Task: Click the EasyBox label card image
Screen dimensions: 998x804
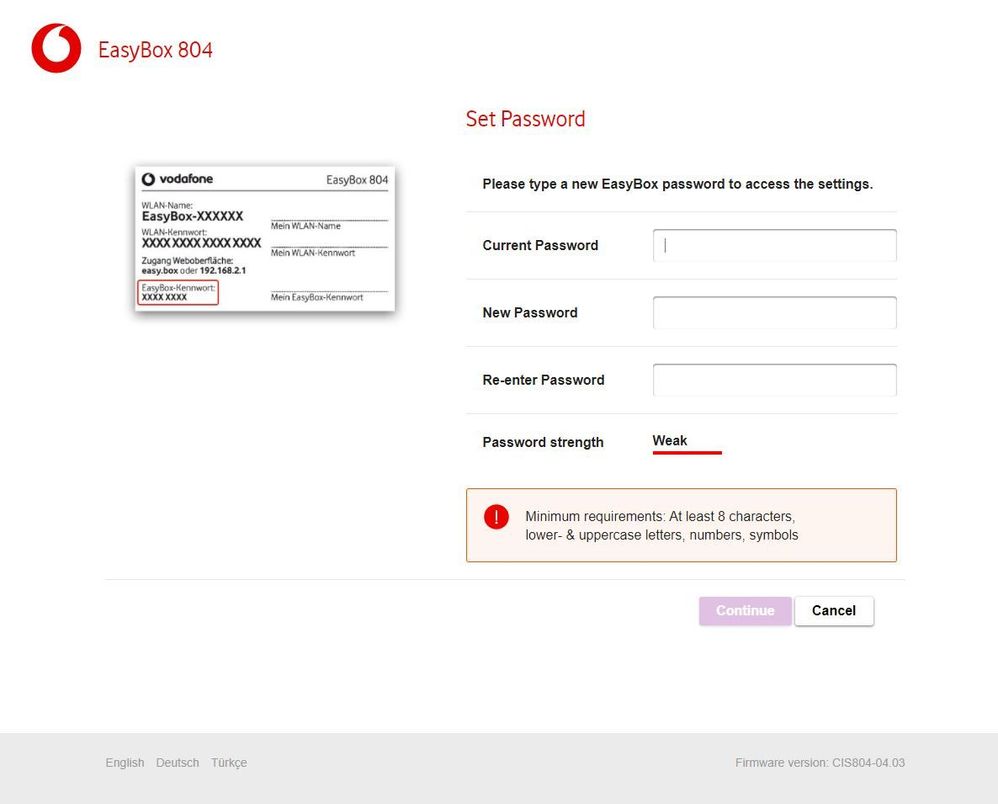Action: point(265,239)
